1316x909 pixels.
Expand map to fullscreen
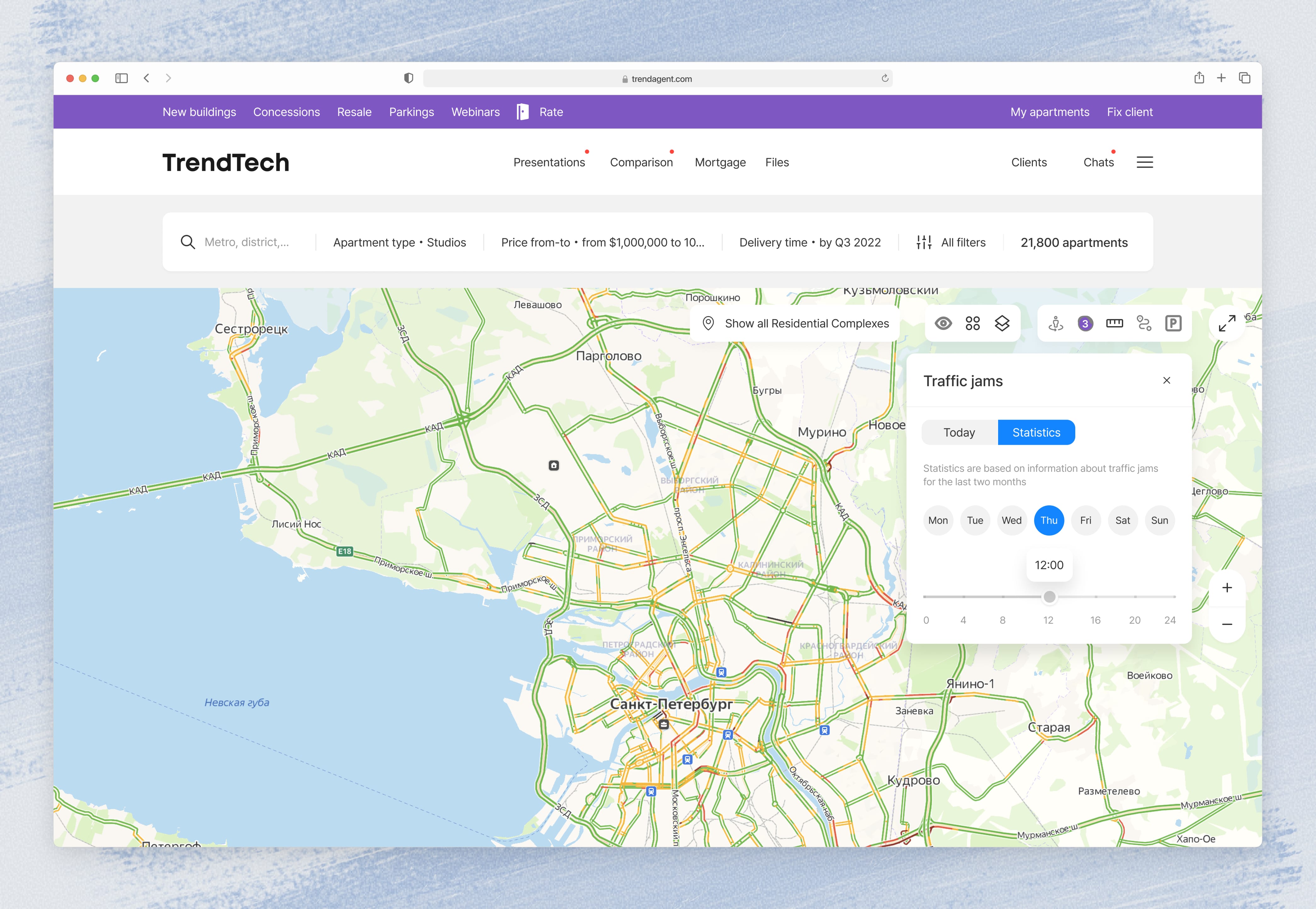[1227, 324]
